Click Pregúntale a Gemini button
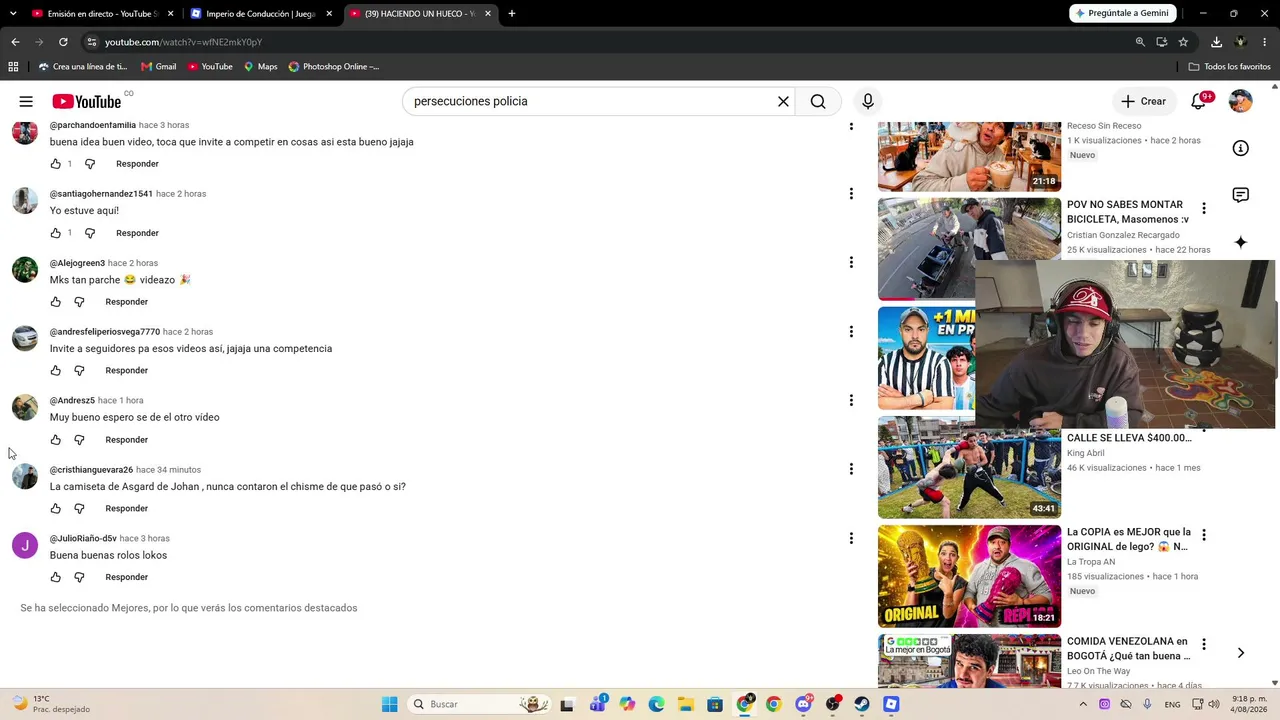The height and width of the screenshot is (720, 1280). (1122, 13)
